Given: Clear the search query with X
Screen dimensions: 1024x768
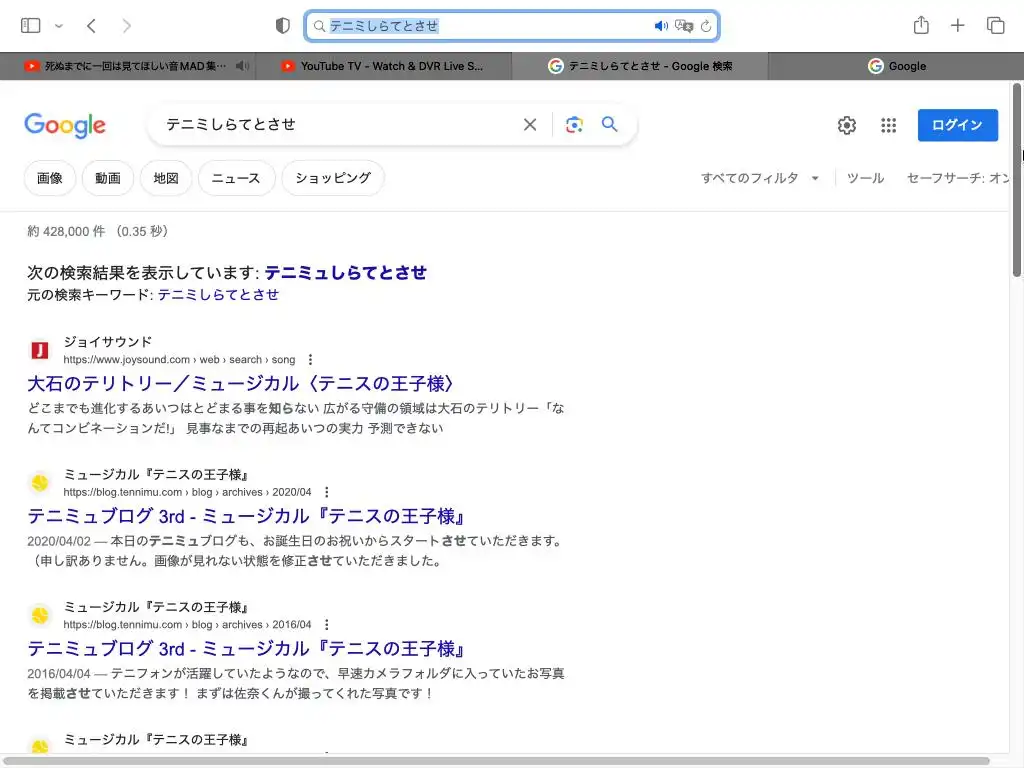Looking at the screenshot, I should pos(530,124).
